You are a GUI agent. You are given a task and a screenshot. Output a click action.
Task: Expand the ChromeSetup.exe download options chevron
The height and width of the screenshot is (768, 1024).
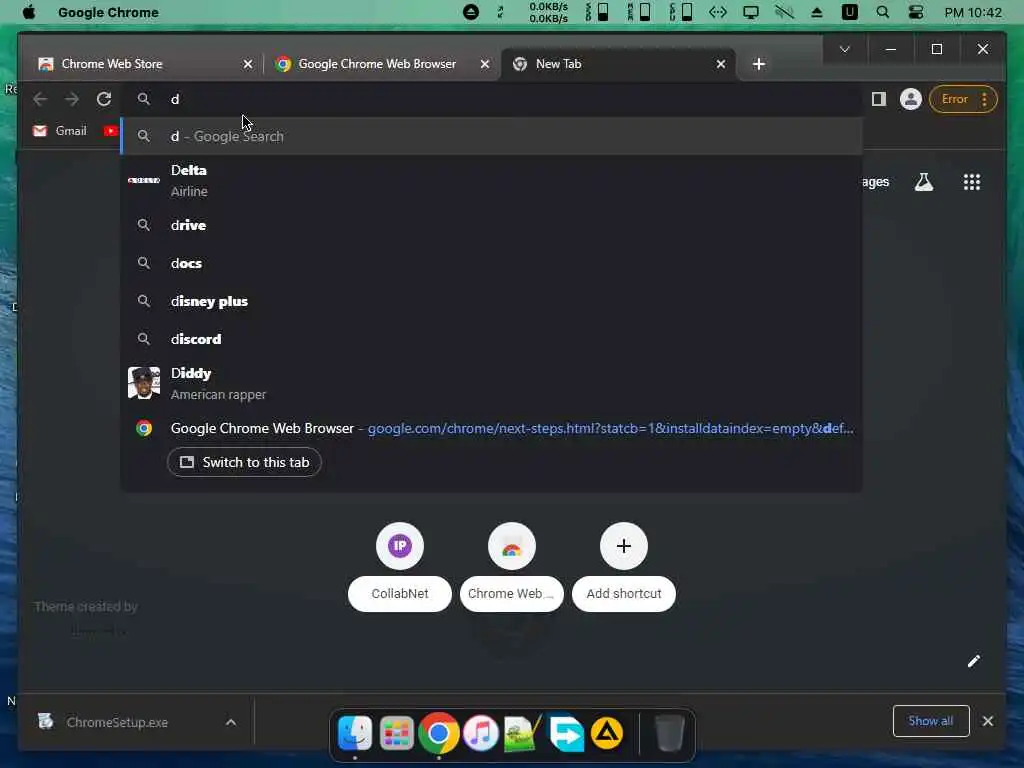coord(231,722)
